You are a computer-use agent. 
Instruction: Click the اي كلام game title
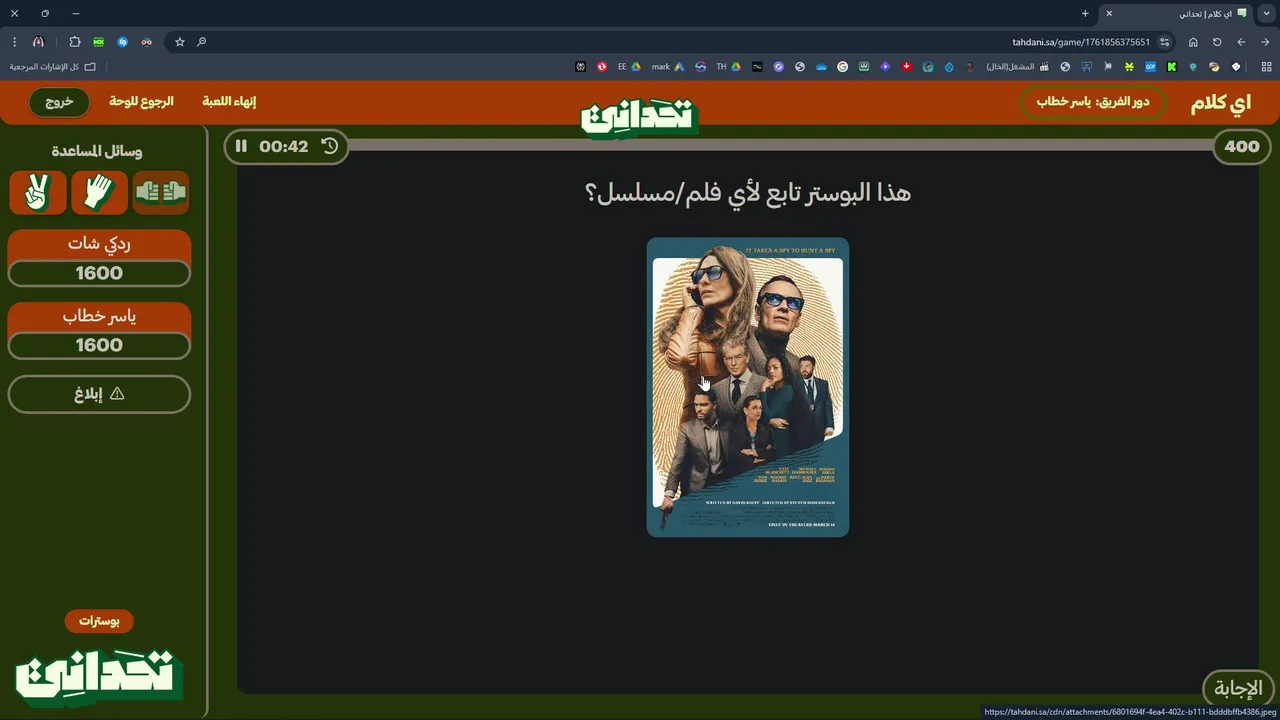[1220, 103]
